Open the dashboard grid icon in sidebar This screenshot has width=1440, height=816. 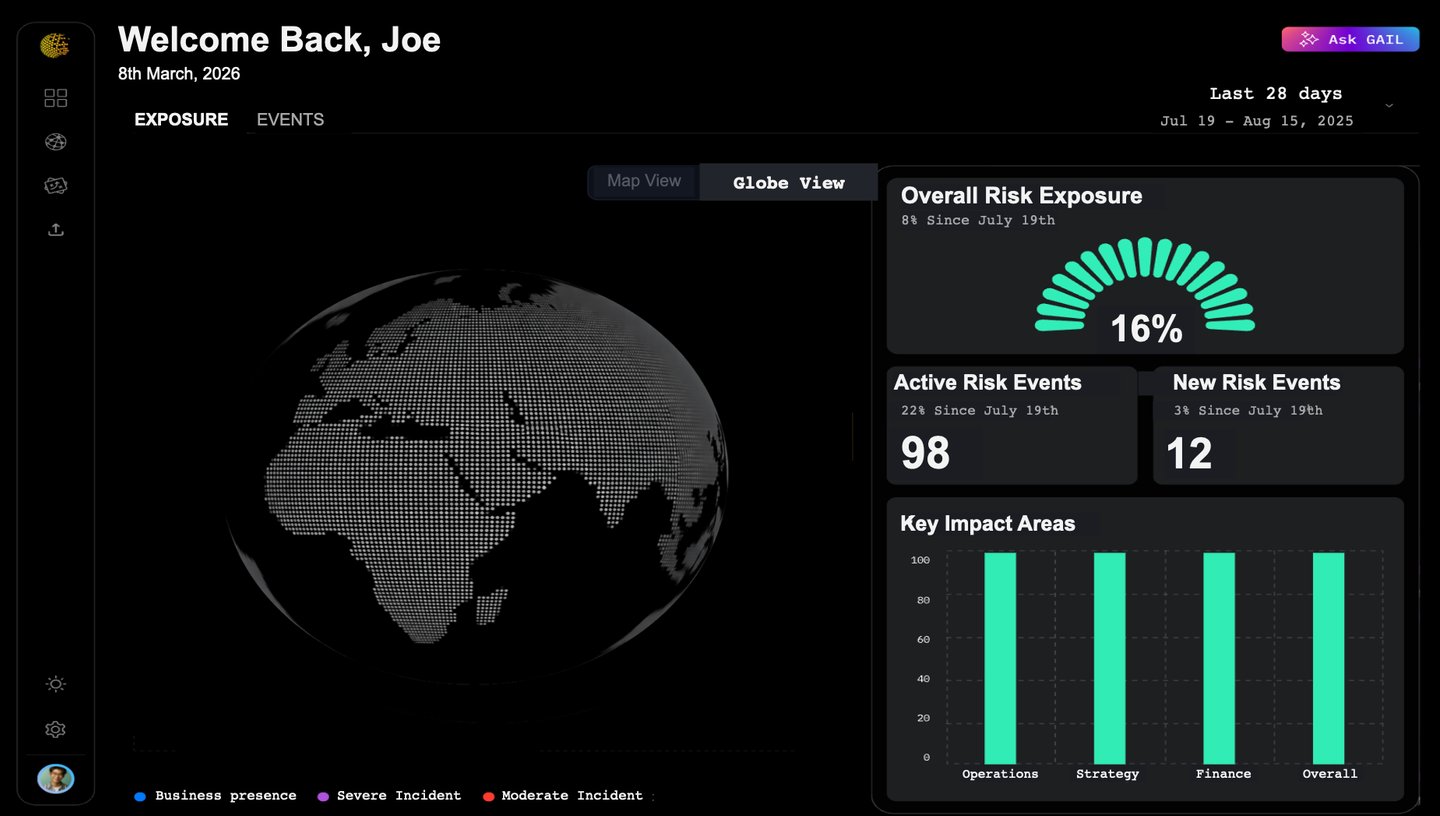pyautogui.click(x=56, y=98)
